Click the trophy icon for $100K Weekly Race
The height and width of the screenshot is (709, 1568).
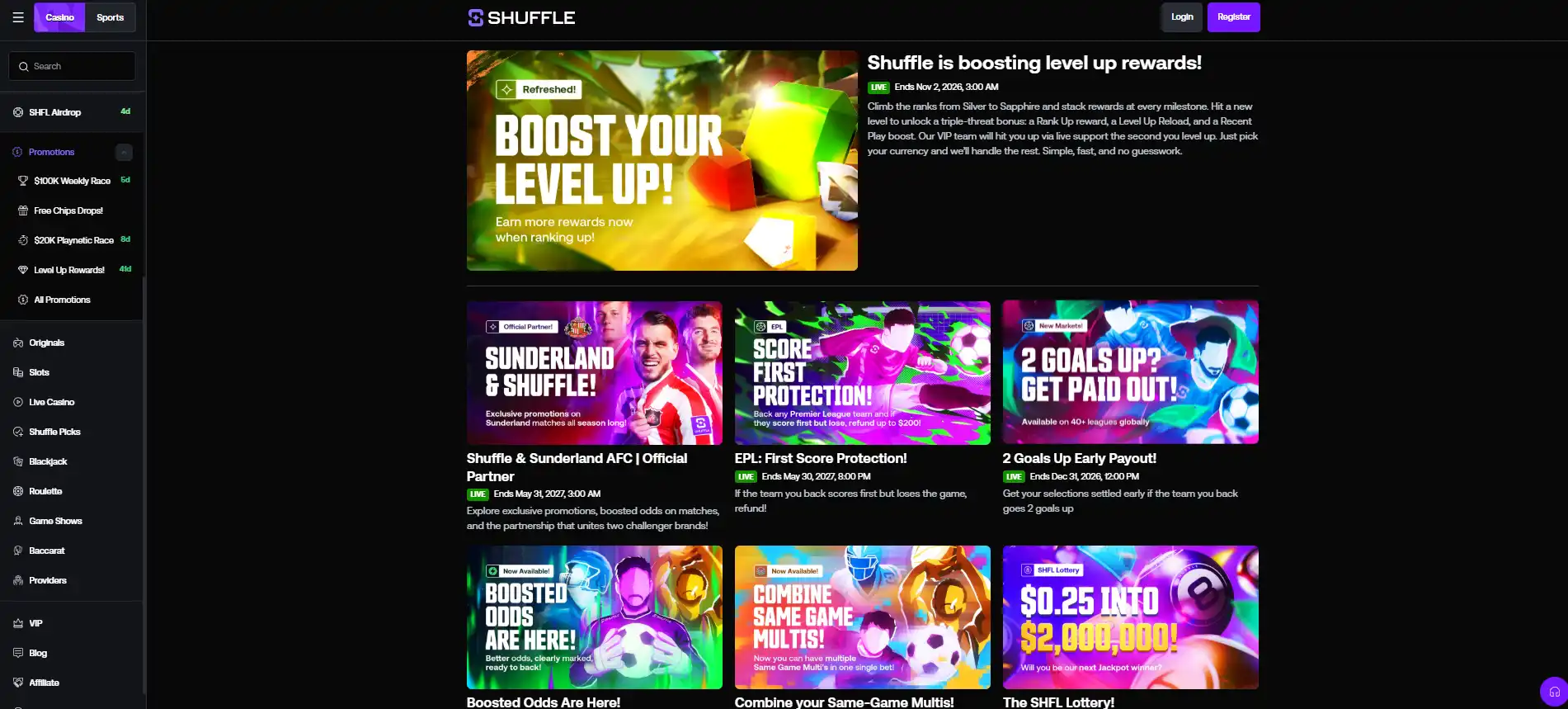[x=23, y=181]
